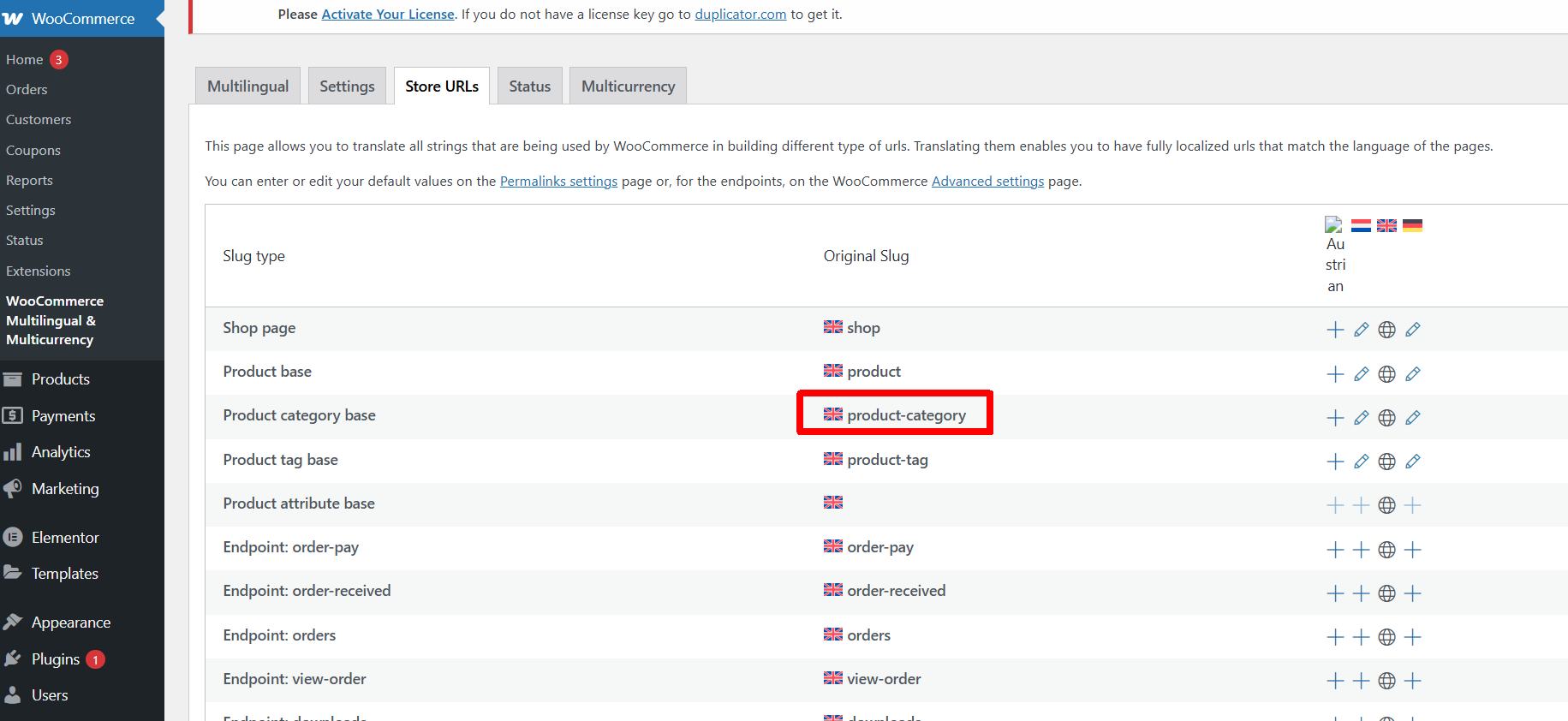Open WooCommerce Advanced settings link
Viewport: 1568px width, 721px height.
coord(987,181)
